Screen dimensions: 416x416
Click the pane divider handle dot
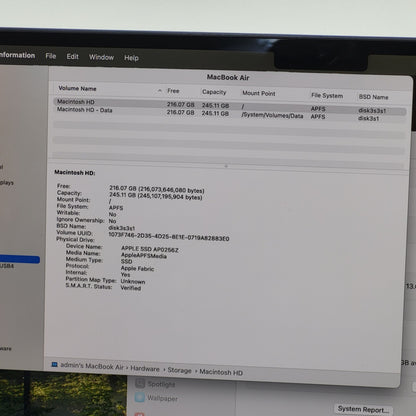226,166
